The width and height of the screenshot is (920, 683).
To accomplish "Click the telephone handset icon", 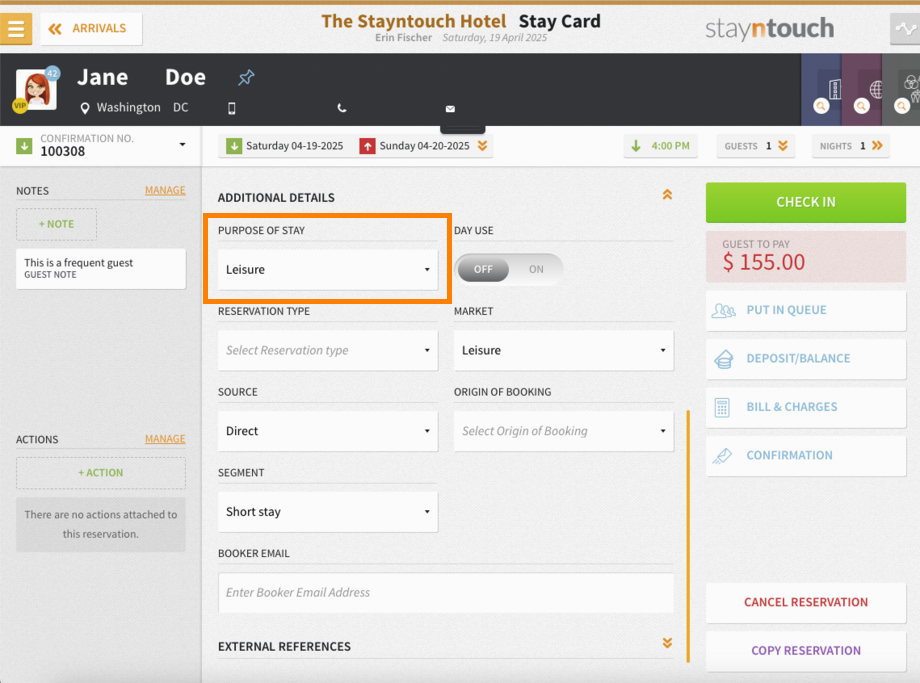I will click(x=342, y=108).
